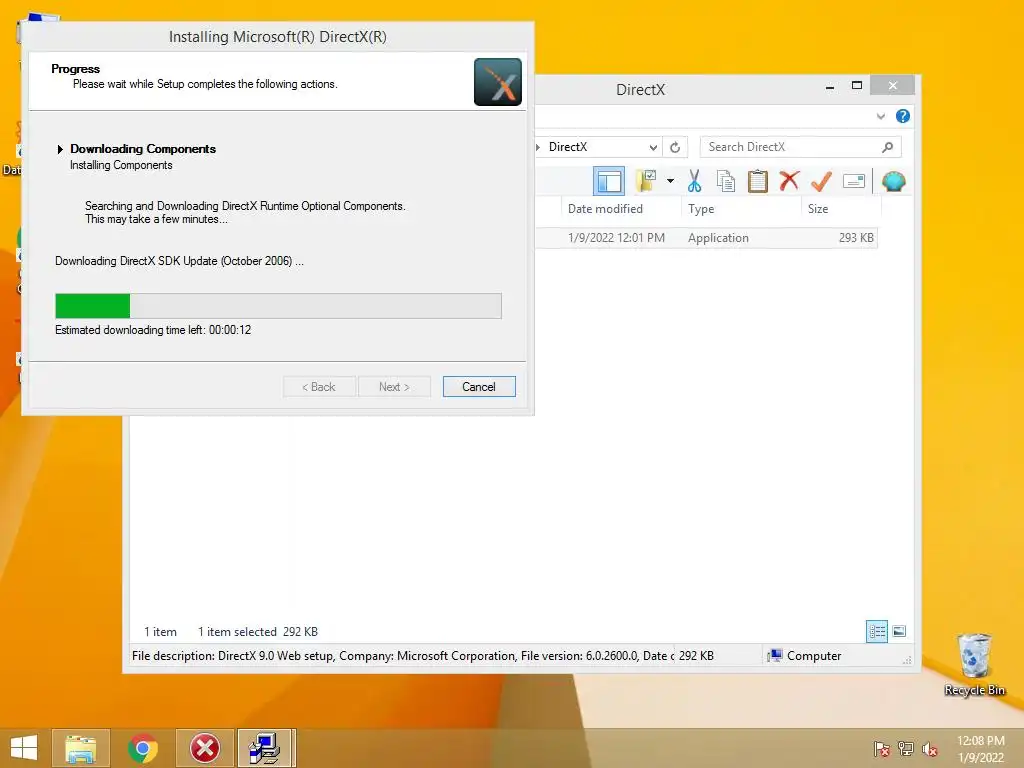Click the blue shell icon in the toolbar
The height and width of the screenshot is (768, 1024).
893,181
